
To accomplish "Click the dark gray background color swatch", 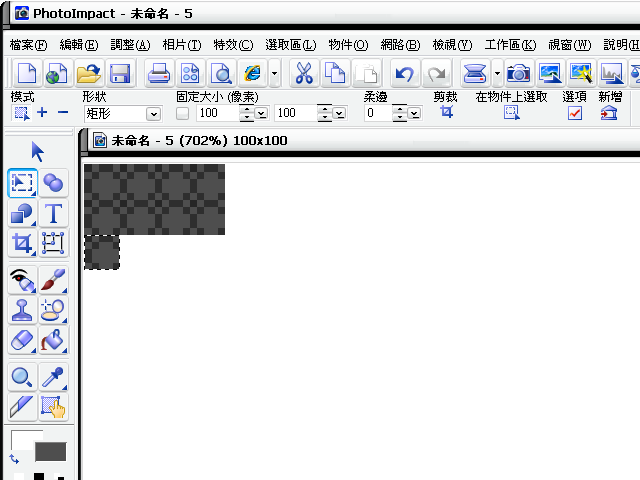I will [x=51, y=452].
